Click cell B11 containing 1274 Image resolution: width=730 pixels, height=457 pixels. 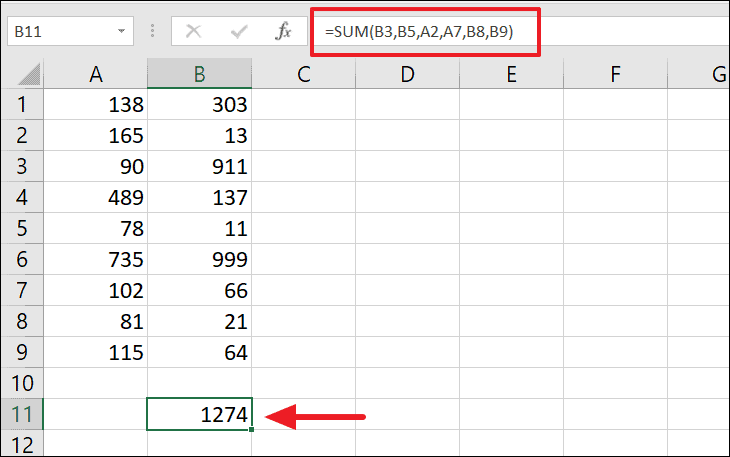[199, 414]
